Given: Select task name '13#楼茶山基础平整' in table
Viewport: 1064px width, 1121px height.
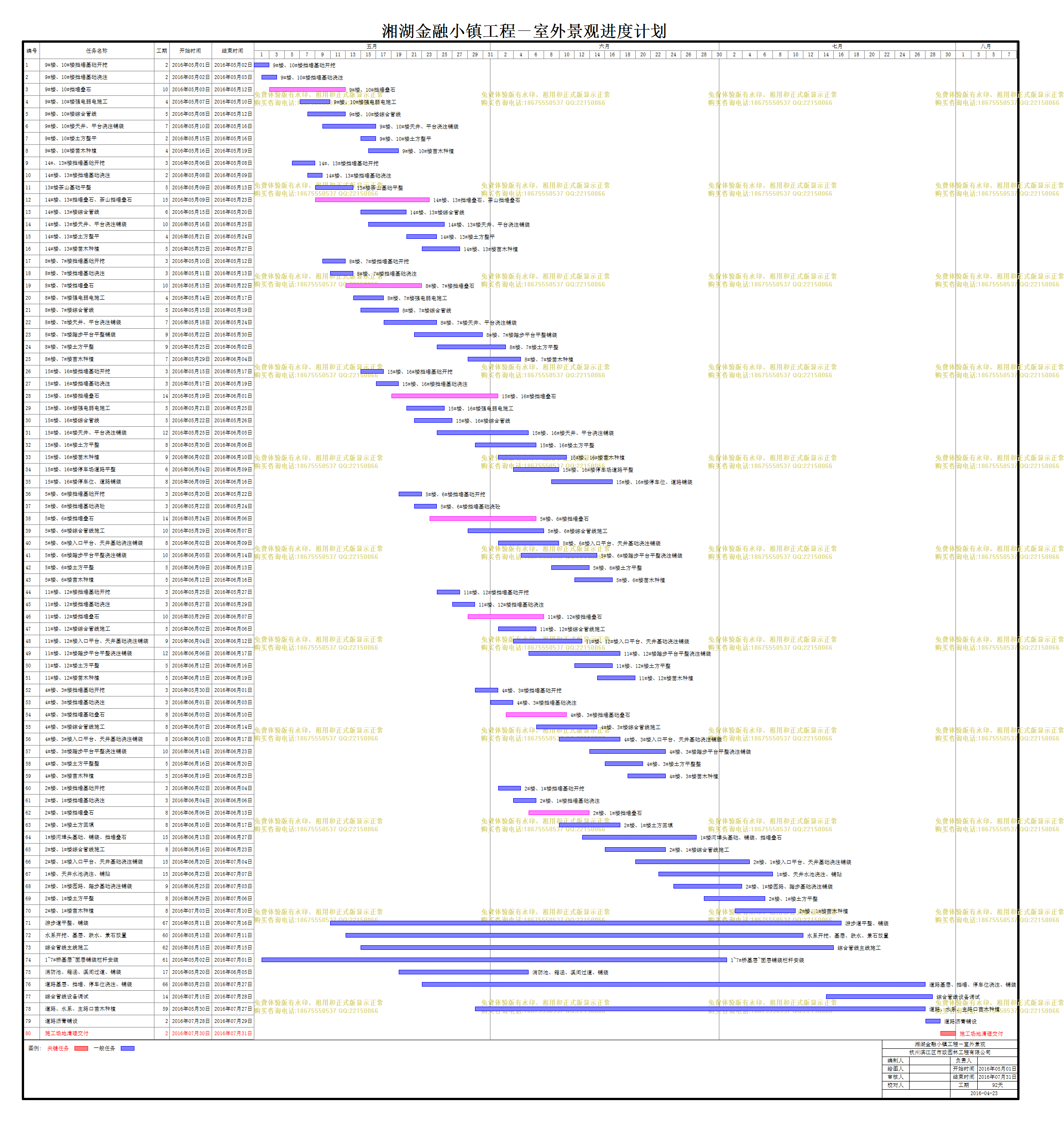Looking at the screenshot, I should pos(68,187).
